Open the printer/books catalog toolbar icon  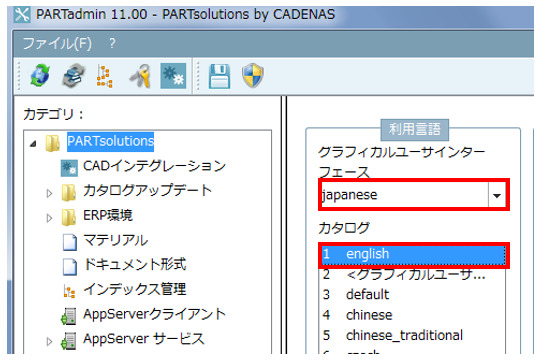tap(73, 76)
